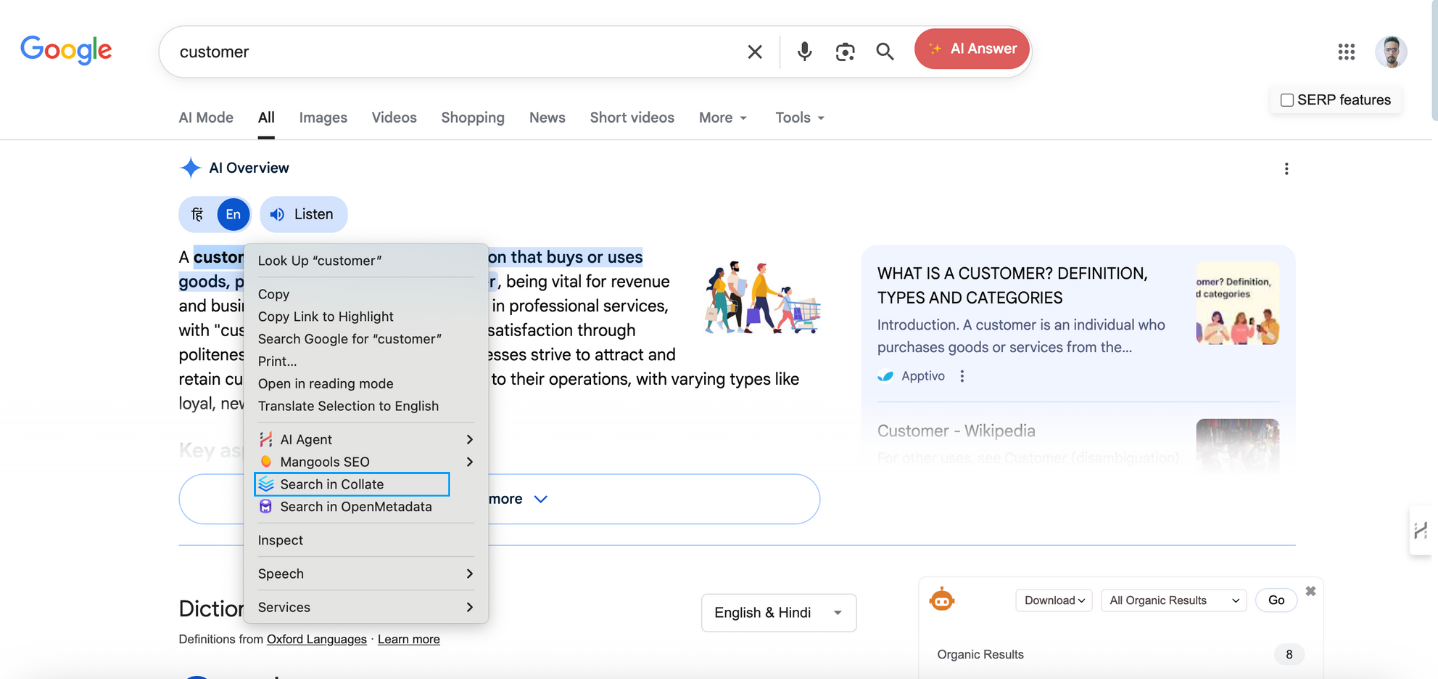1438x679 pixels.
Task: Choose Copy Link to Highlight
Action: coord(365,317)
